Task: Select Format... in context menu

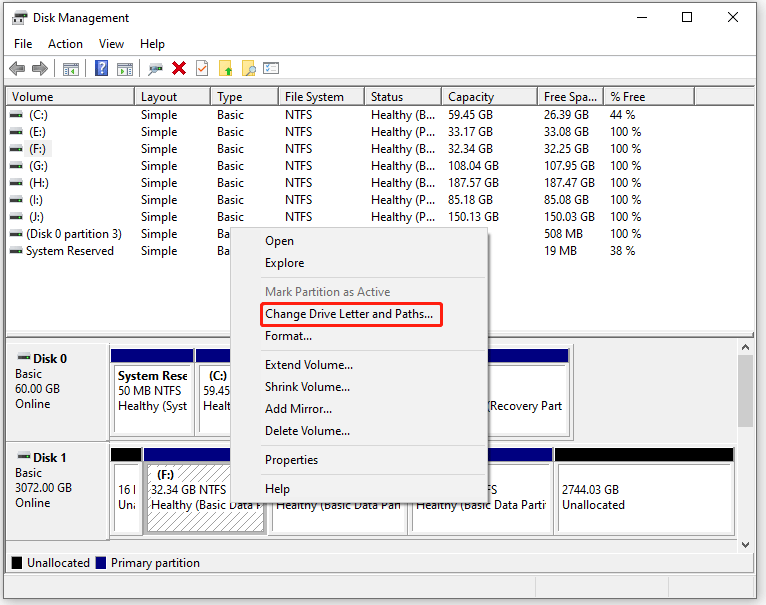Action: [x=359, y=336]
